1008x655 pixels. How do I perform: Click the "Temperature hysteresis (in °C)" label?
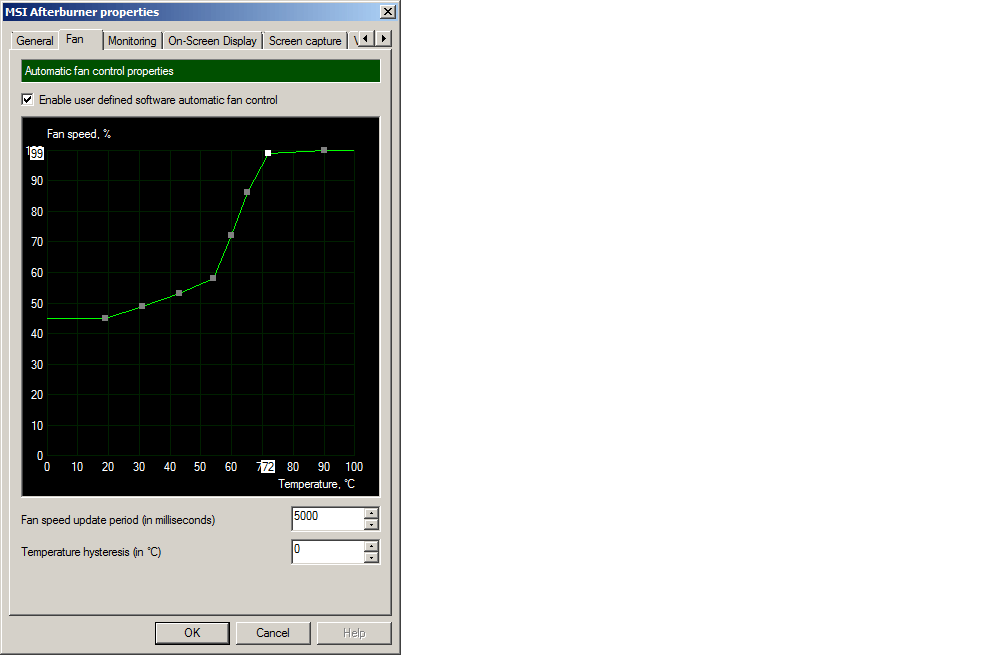pos(91,552)
